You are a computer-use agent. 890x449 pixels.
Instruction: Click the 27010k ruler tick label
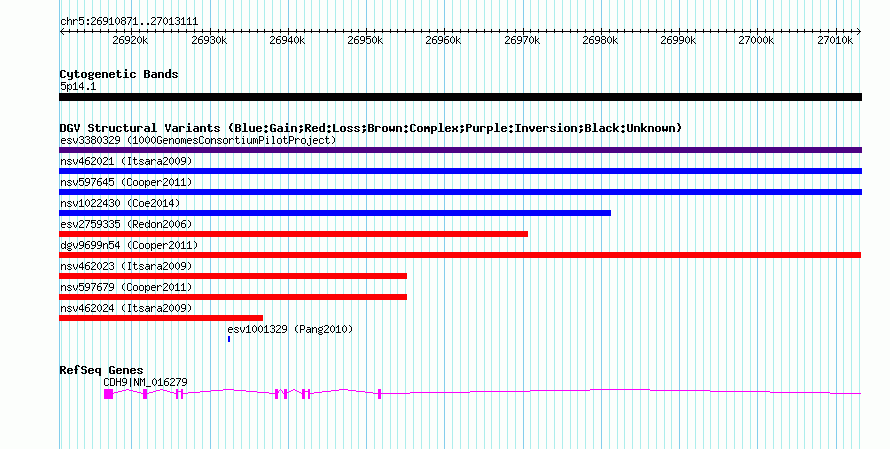(x=834, y=40)
